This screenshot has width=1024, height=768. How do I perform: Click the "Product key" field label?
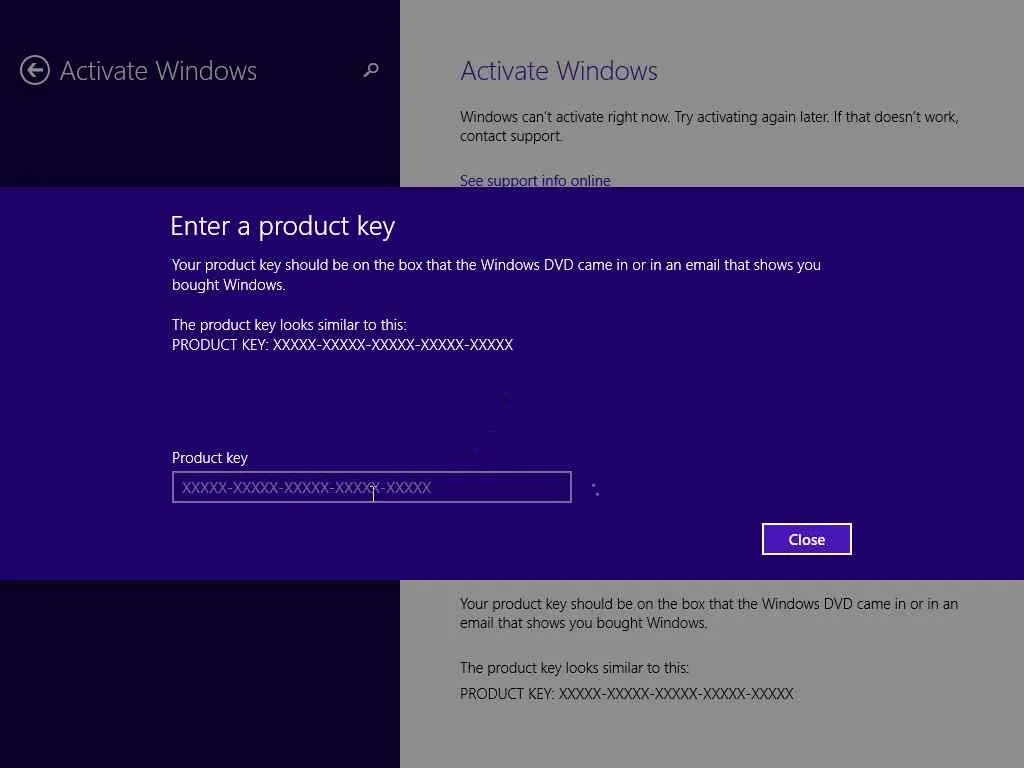point(210,458)
